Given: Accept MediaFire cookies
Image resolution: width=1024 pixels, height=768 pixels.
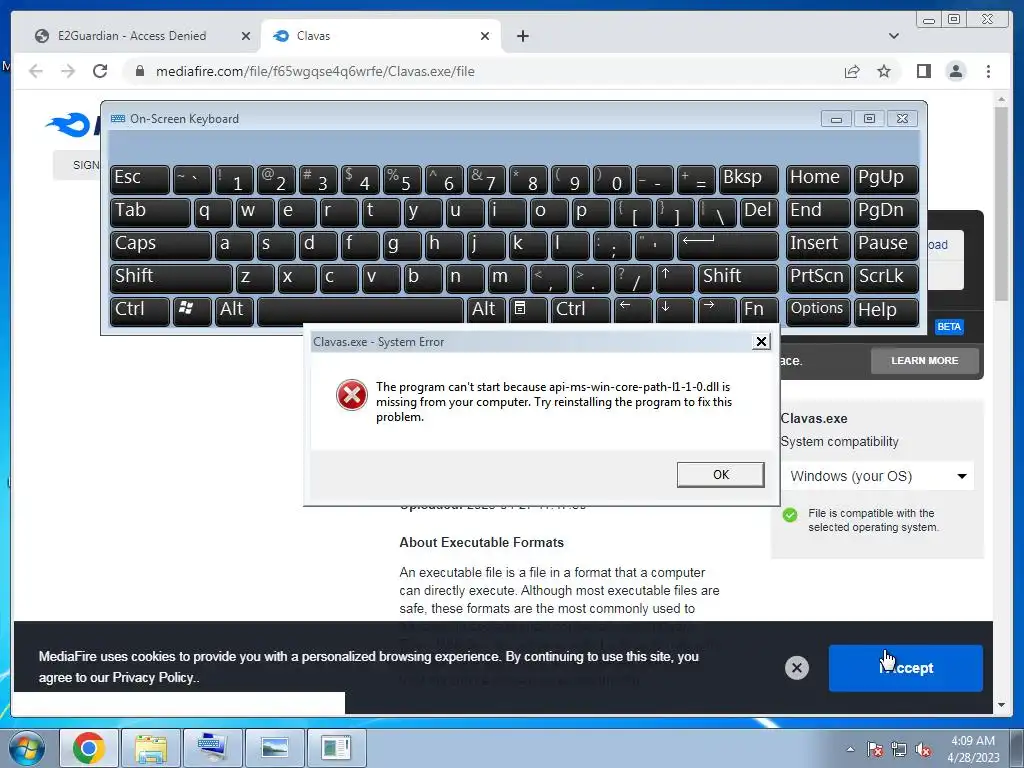Looking at the screenshot, I should [x=905, y=667].
